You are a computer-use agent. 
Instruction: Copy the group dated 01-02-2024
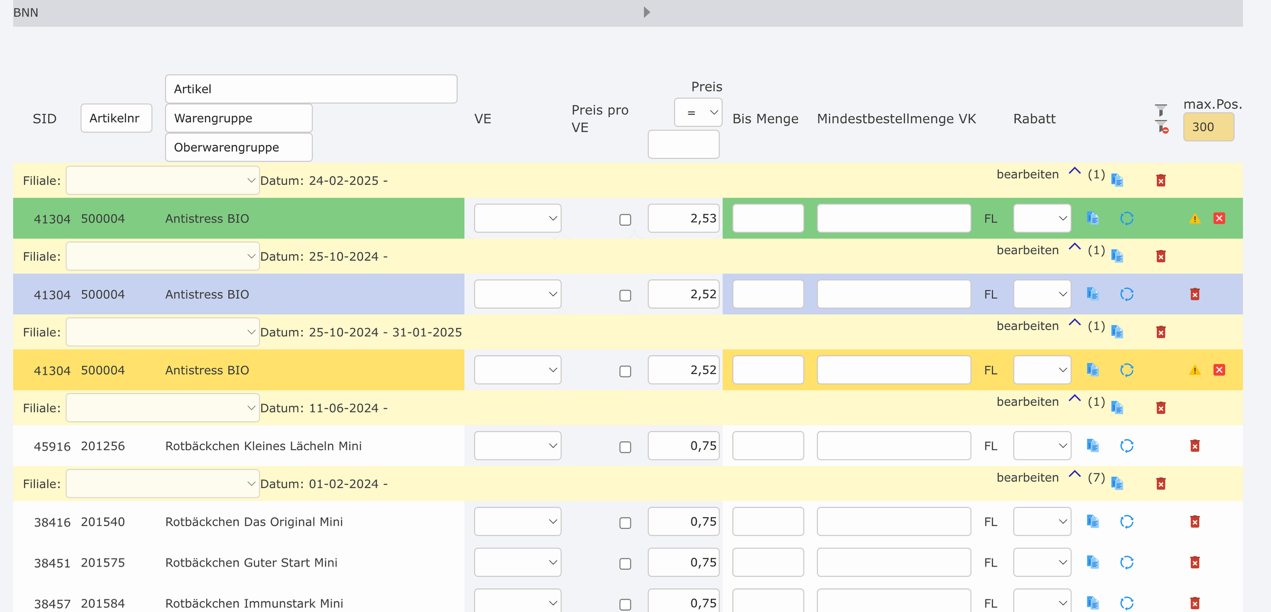click(1117, 484)
